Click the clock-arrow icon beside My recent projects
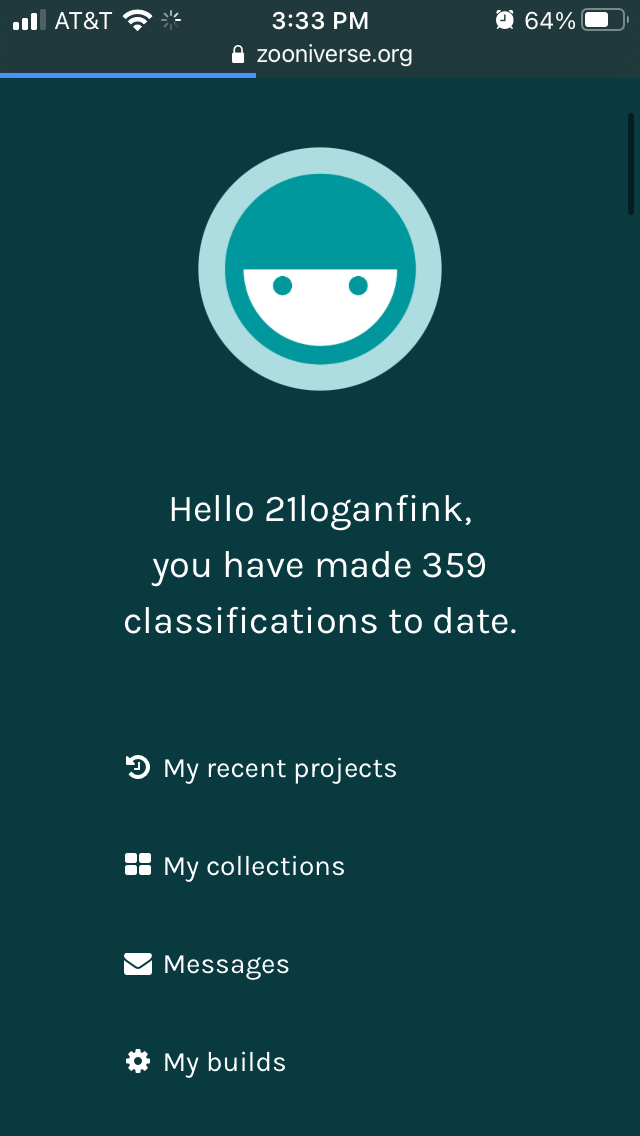 137,768
